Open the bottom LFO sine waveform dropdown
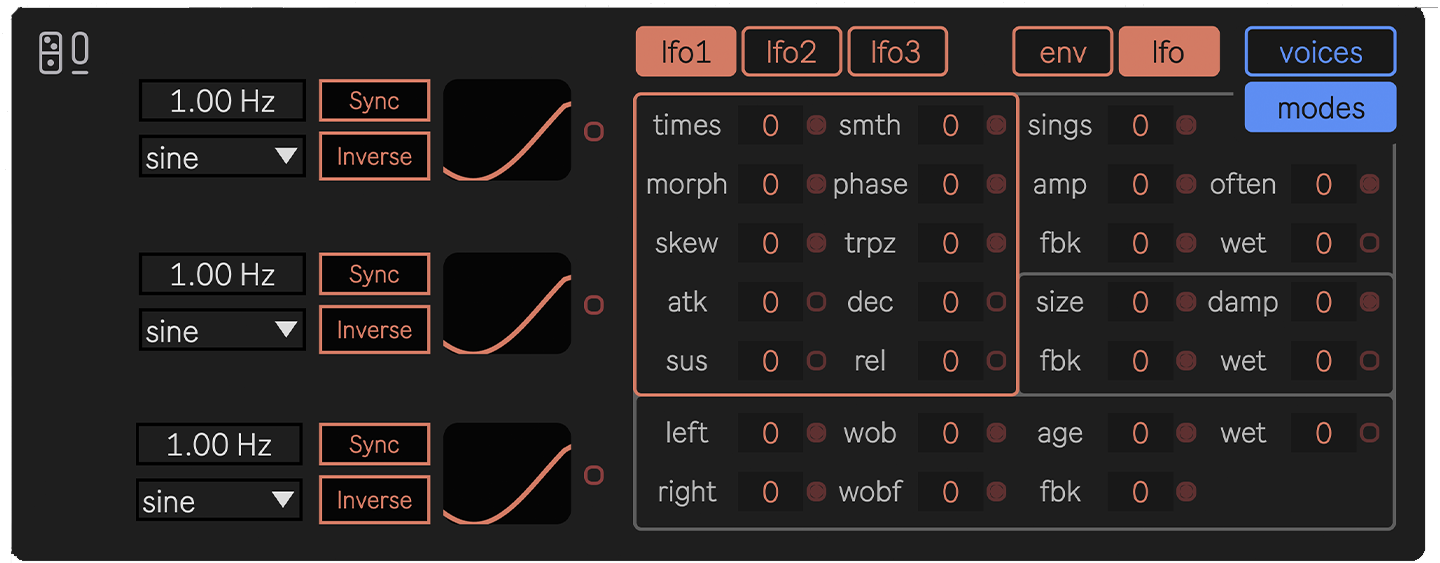Screen dimensions: 1440x563 tap(220, 501)
